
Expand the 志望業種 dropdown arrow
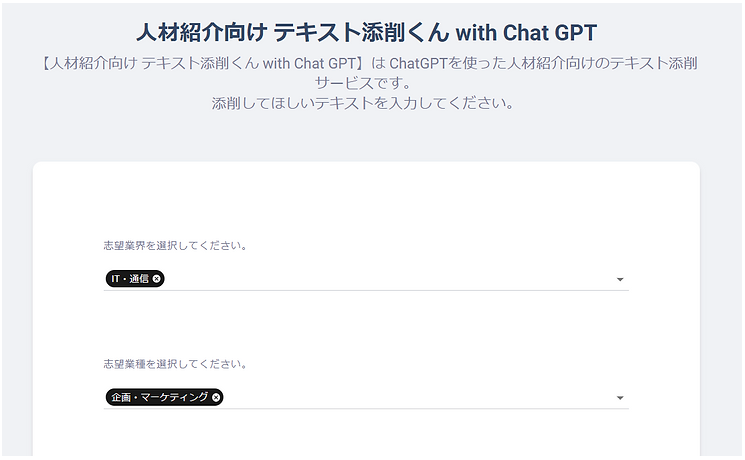tap(620, 399)
